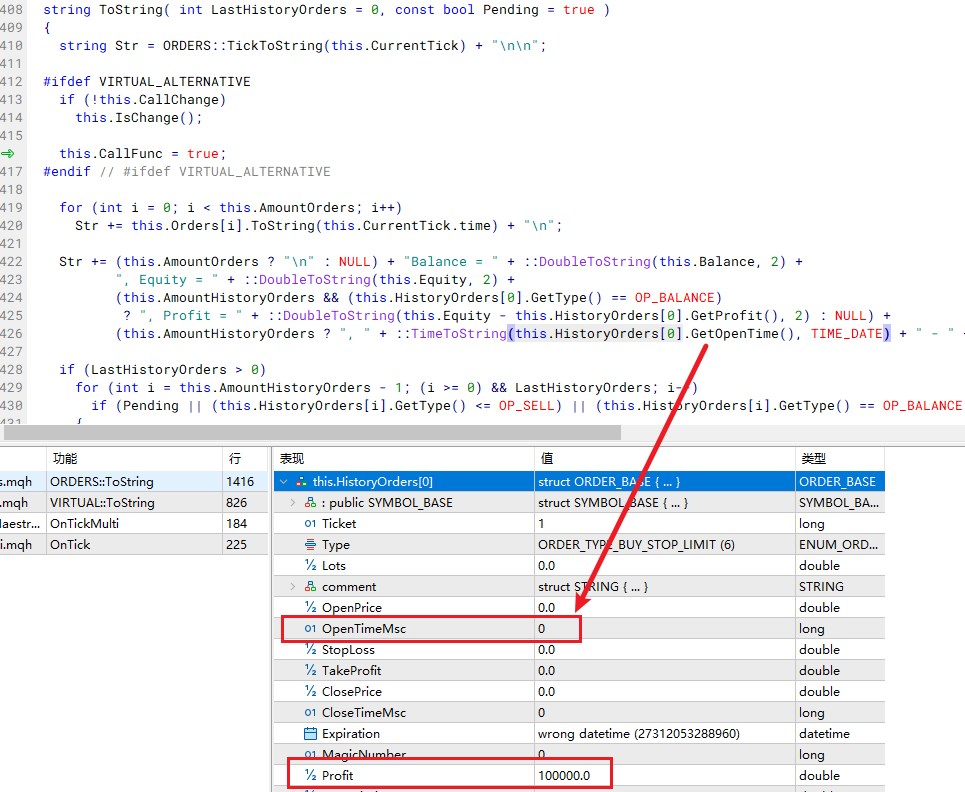Viewport: 965px width, 792px height.
Task: Click the 值 column header
Action: pos(665,458)
